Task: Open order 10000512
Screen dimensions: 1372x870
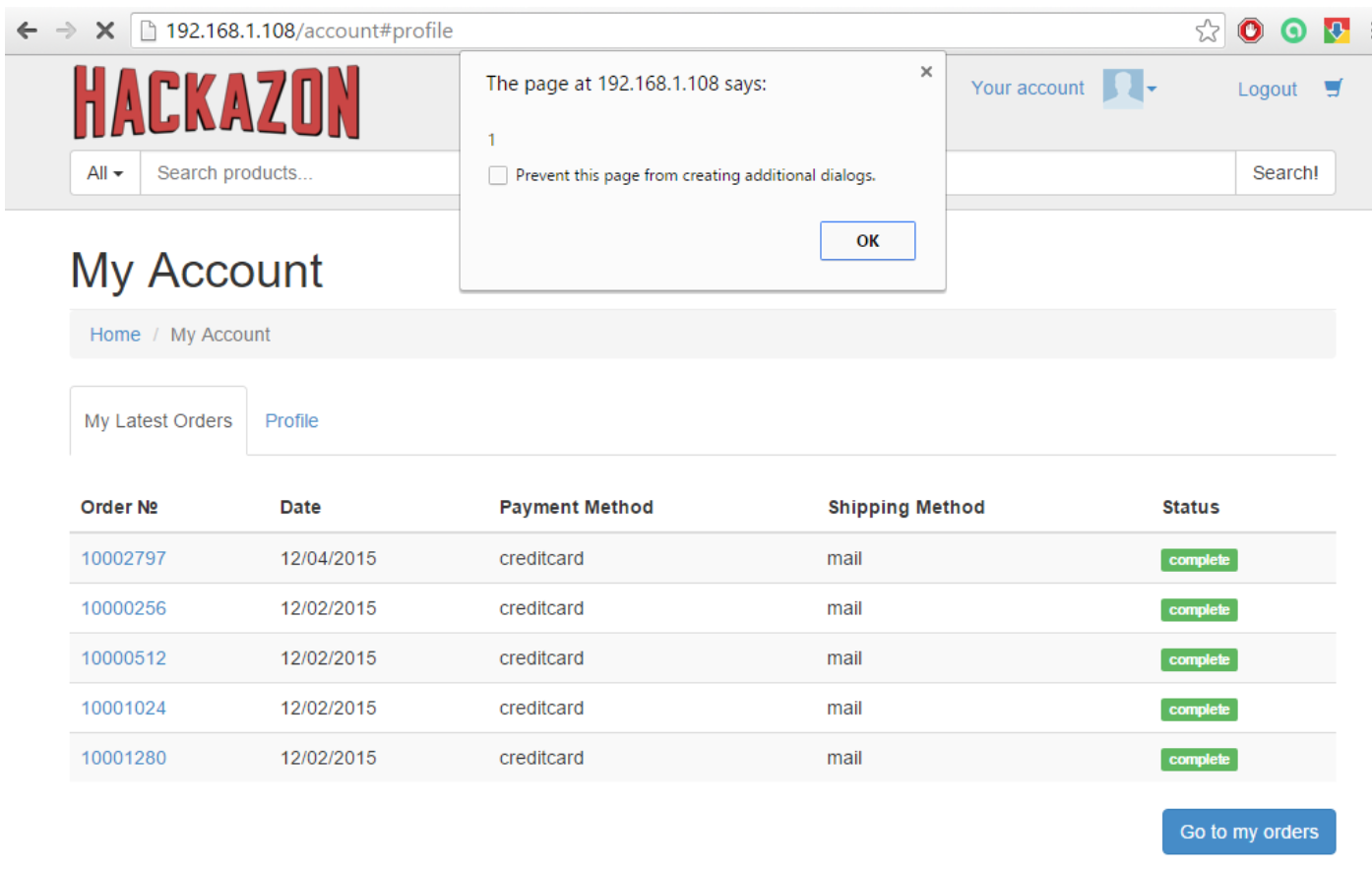Action: 123,657
